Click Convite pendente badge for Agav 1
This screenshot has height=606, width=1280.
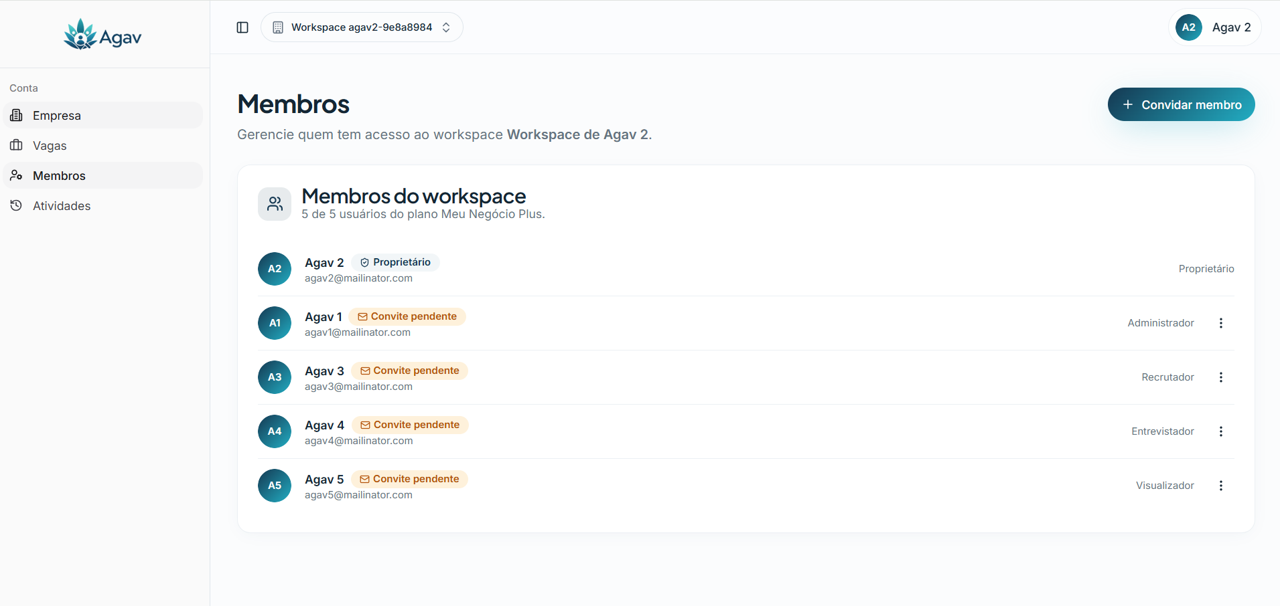point(407,316)
